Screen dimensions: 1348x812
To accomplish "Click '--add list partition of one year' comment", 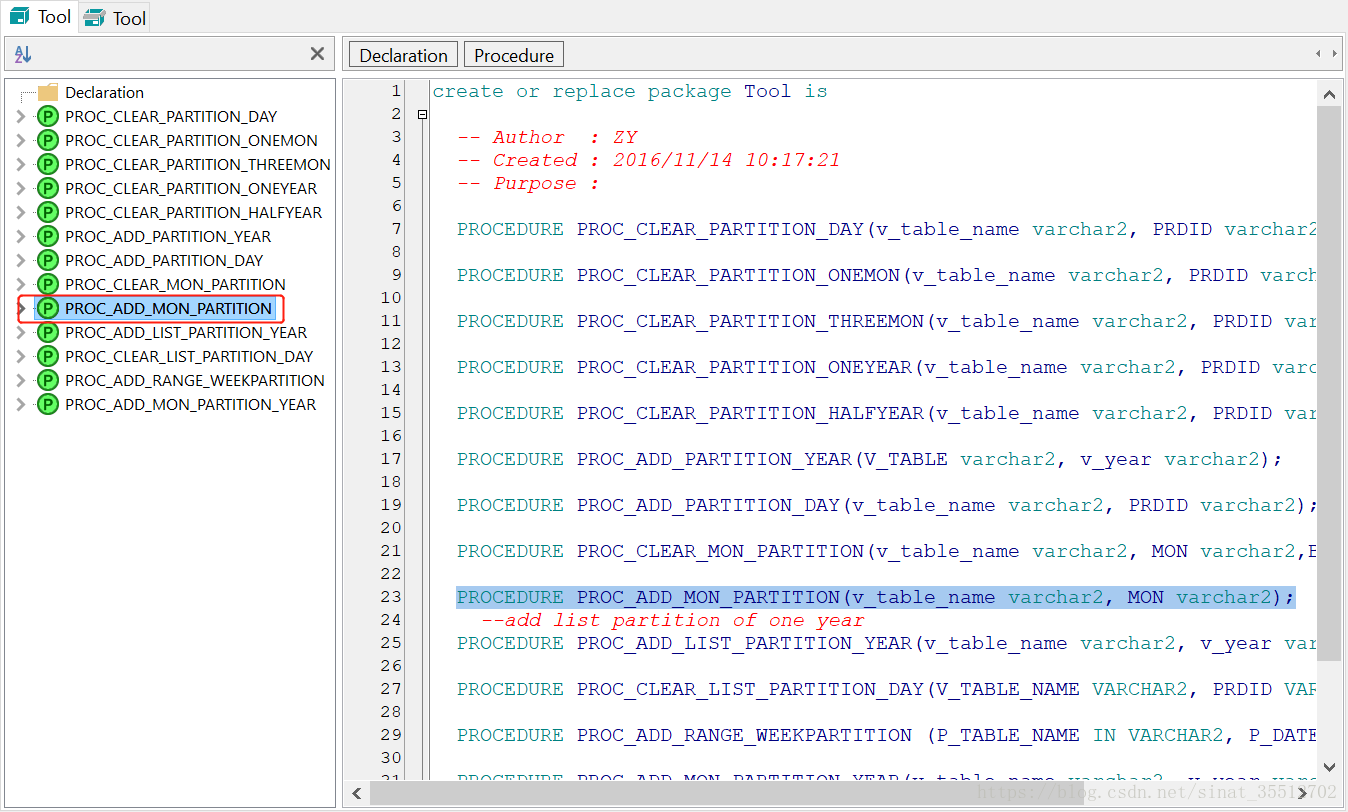I will tap(672, 620).
